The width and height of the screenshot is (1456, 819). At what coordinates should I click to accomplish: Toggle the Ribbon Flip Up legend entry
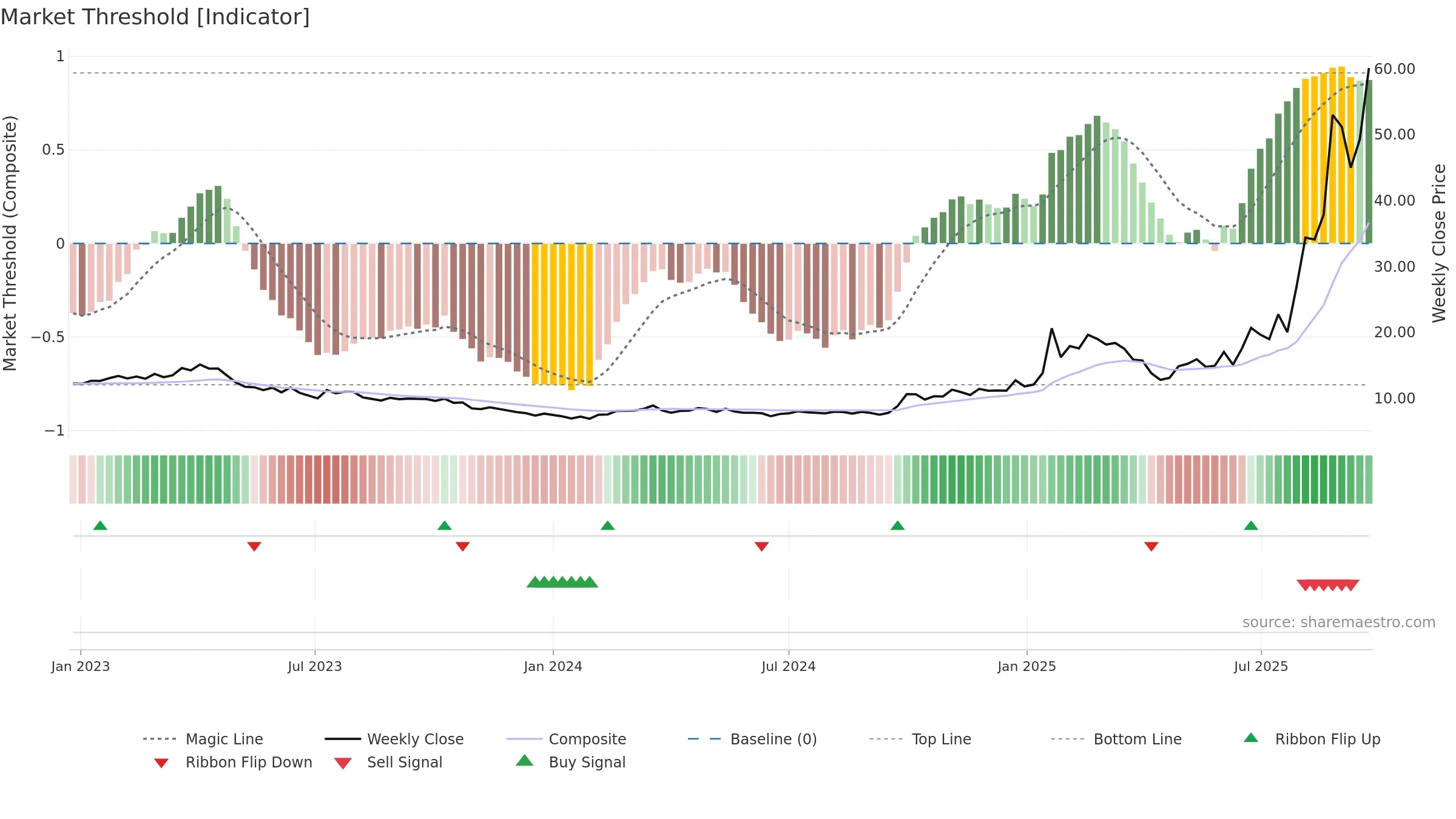coord(1312,739)
